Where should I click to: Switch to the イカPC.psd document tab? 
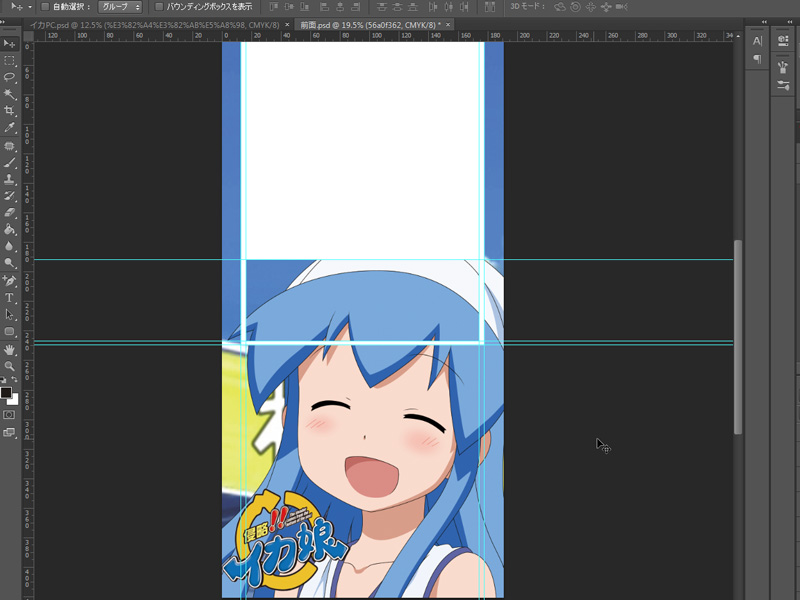pos(154,25)
